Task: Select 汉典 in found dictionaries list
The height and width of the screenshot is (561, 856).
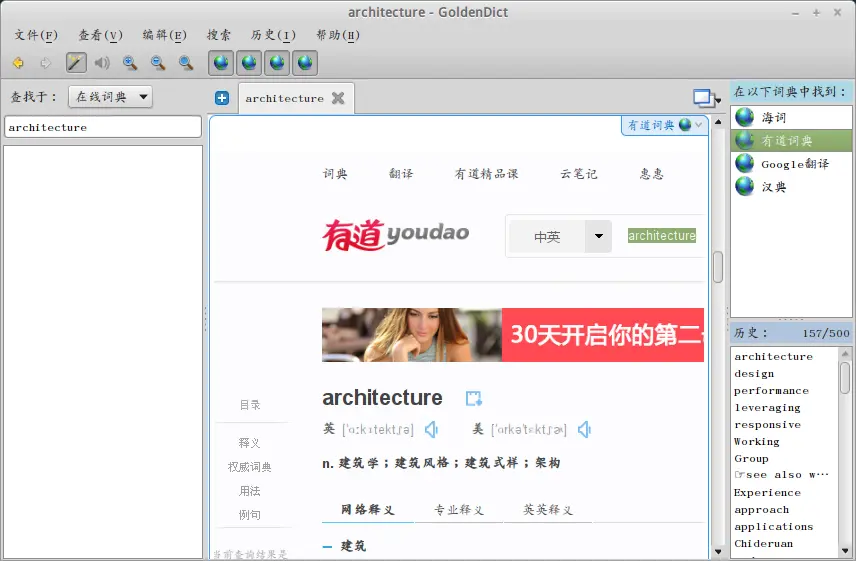Action: pos(791,187)
